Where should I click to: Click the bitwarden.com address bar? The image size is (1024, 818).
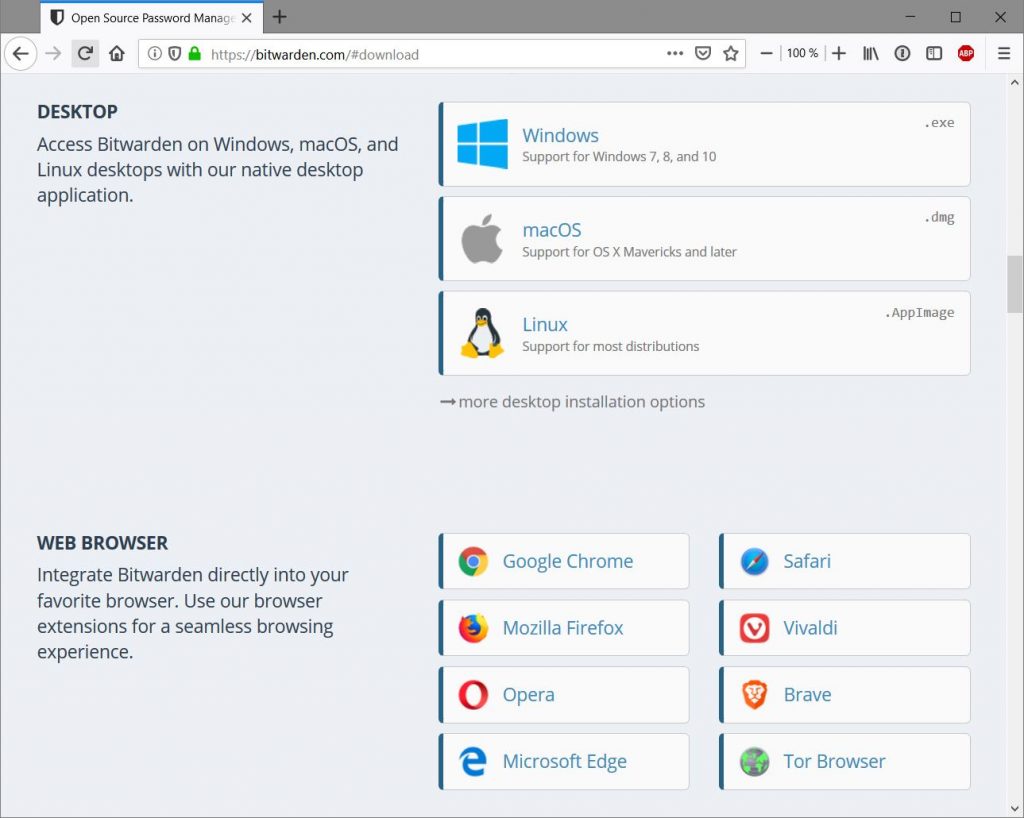pos(430,54)
